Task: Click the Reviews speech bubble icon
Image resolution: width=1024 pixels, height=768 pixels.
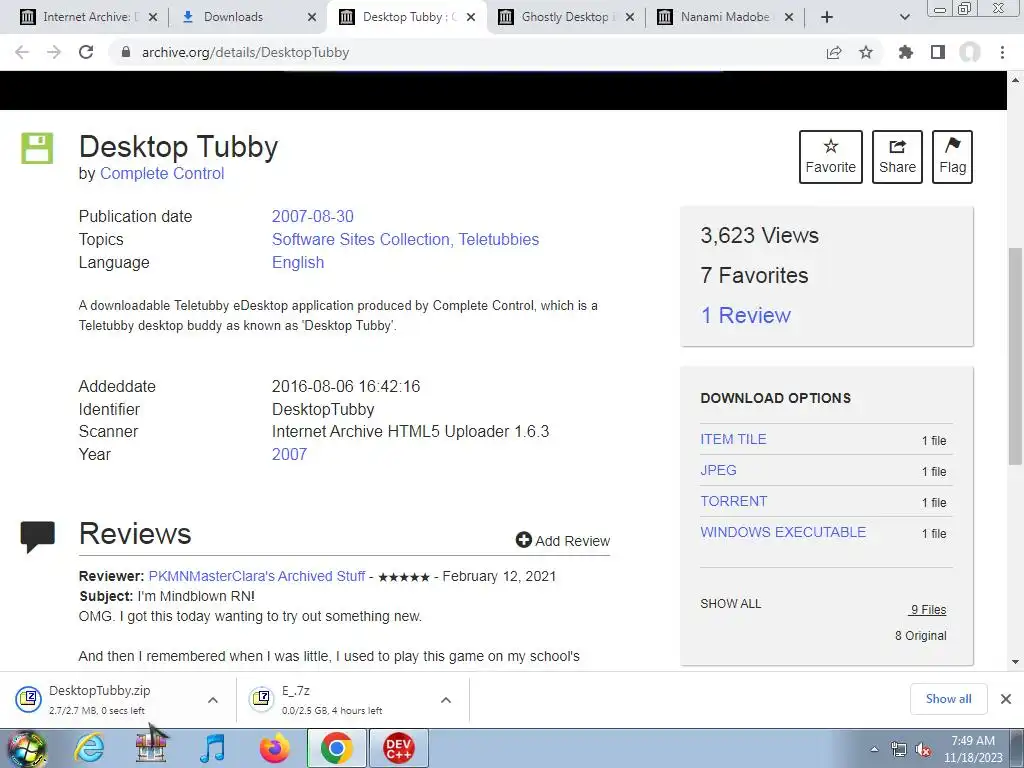Action: pos(37,537)
